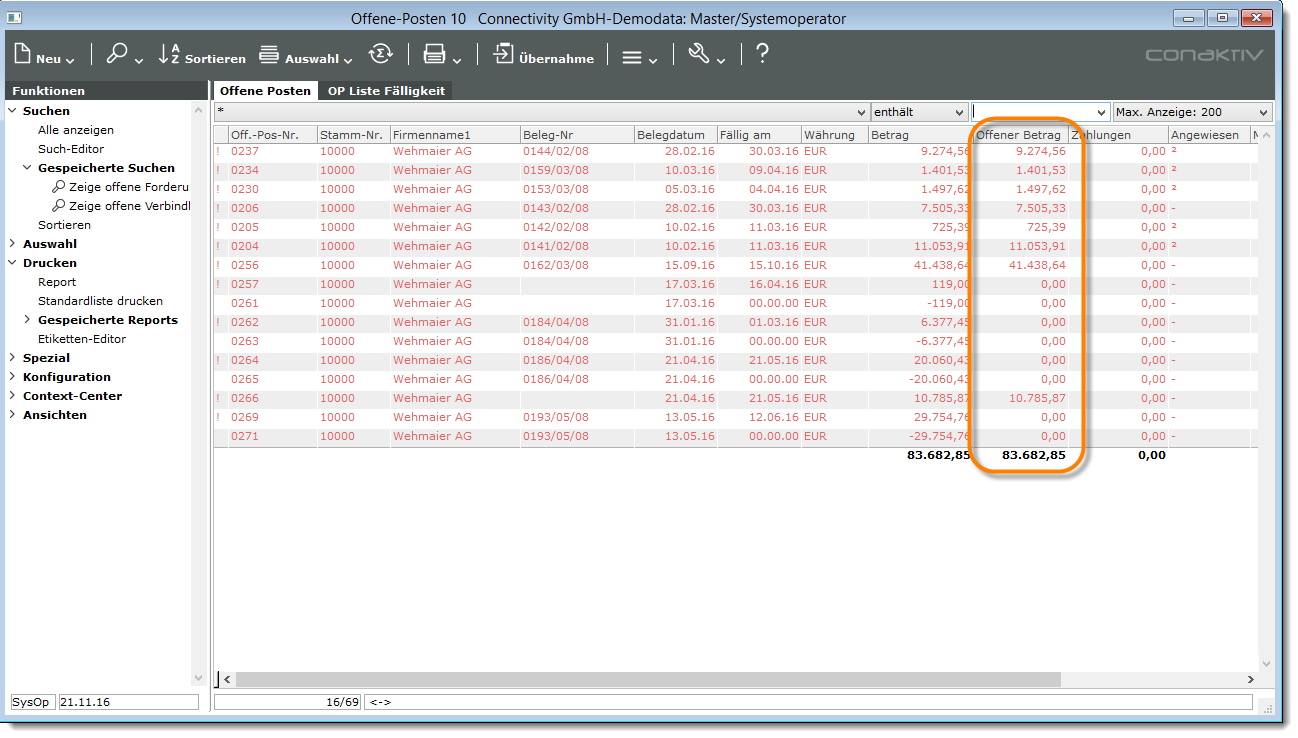Screen dimensions: 1298x738
Task: Click the Offener Betrag column header
Action: [1018, 135]
